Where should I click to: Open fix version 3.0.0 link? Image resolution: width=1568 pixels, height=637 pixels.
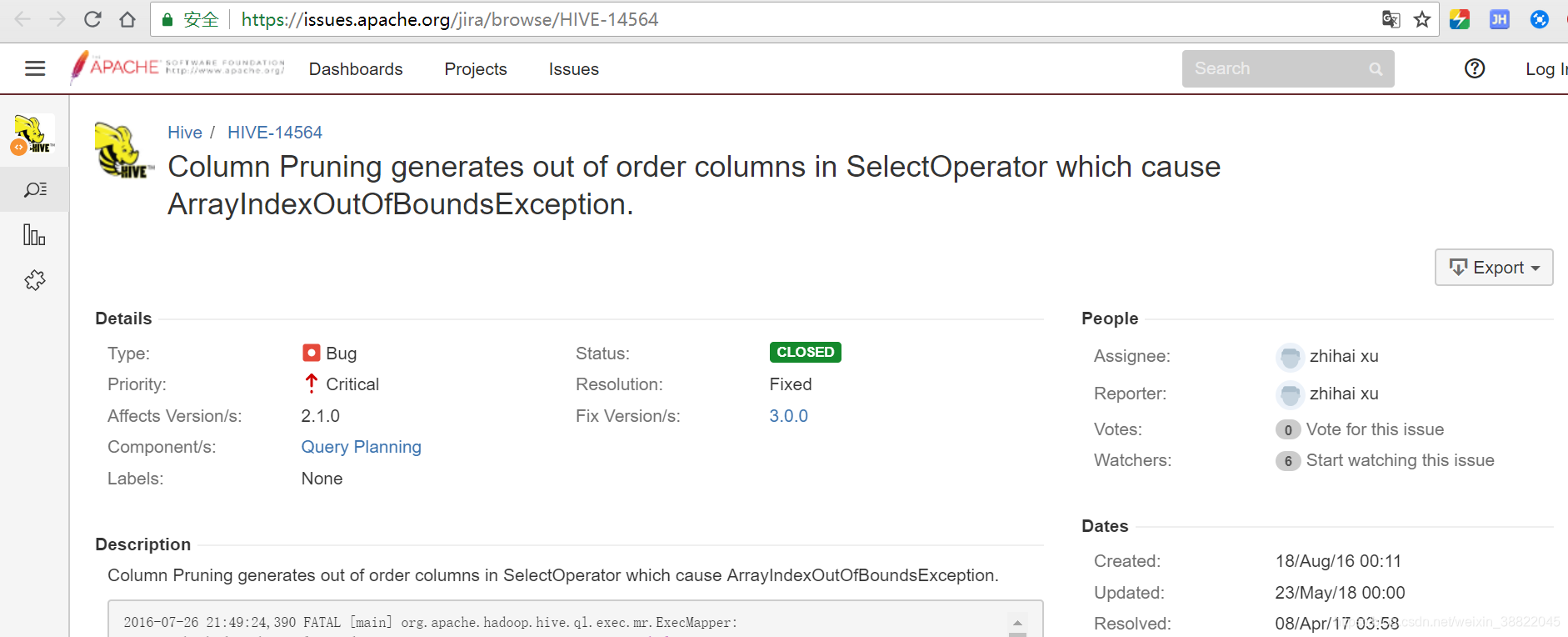coord(789,416)
